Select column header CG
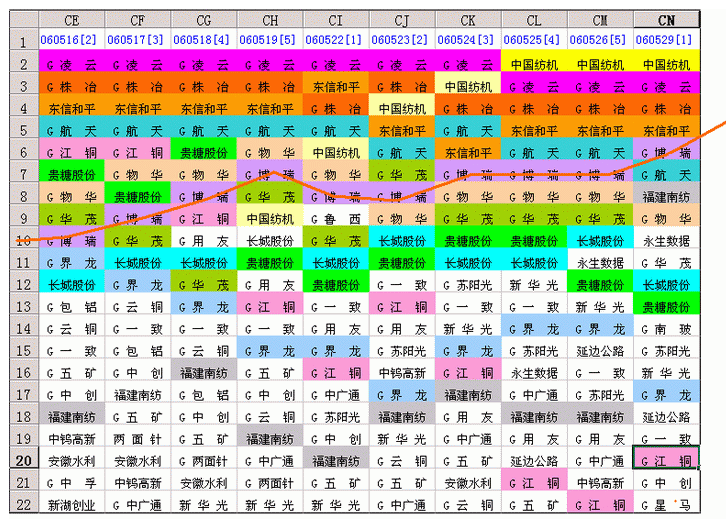 (204, 20)
